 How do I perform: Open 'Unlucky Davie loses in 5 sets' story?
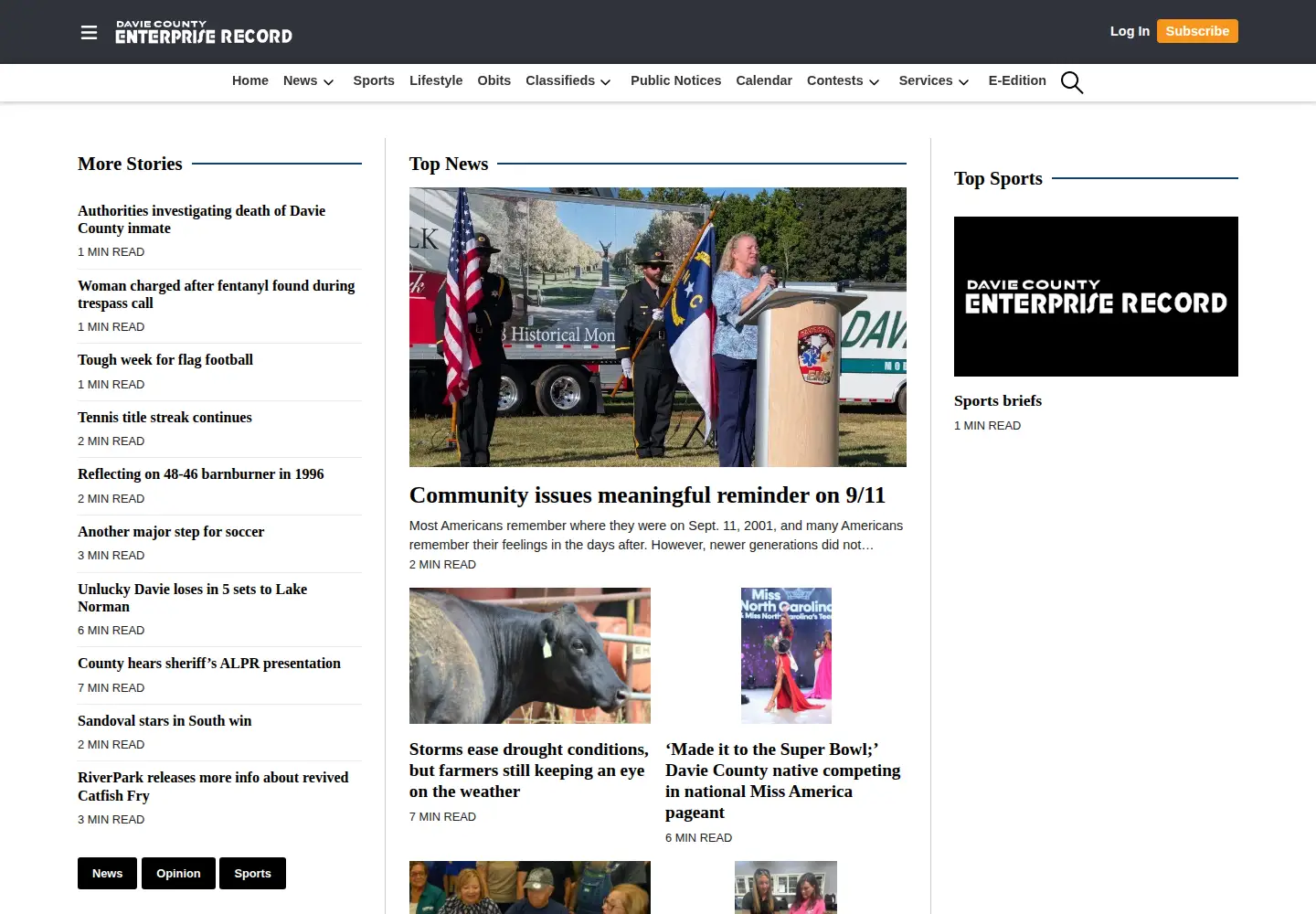click(x=192, y=598)
